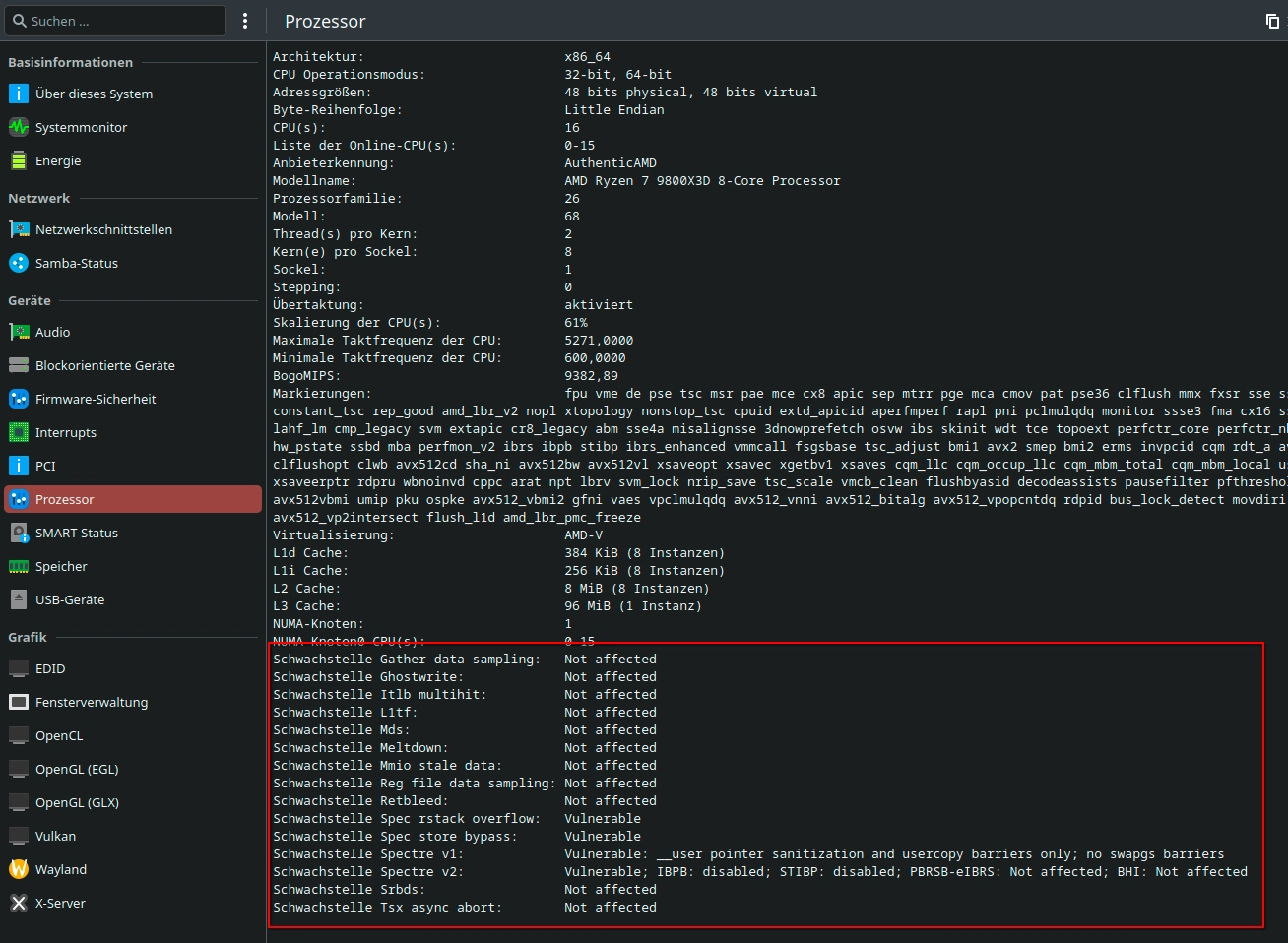Click the 'Schwachstelle Meltdown:' label
Viewport: 1288px width, 943px height.
360,748
